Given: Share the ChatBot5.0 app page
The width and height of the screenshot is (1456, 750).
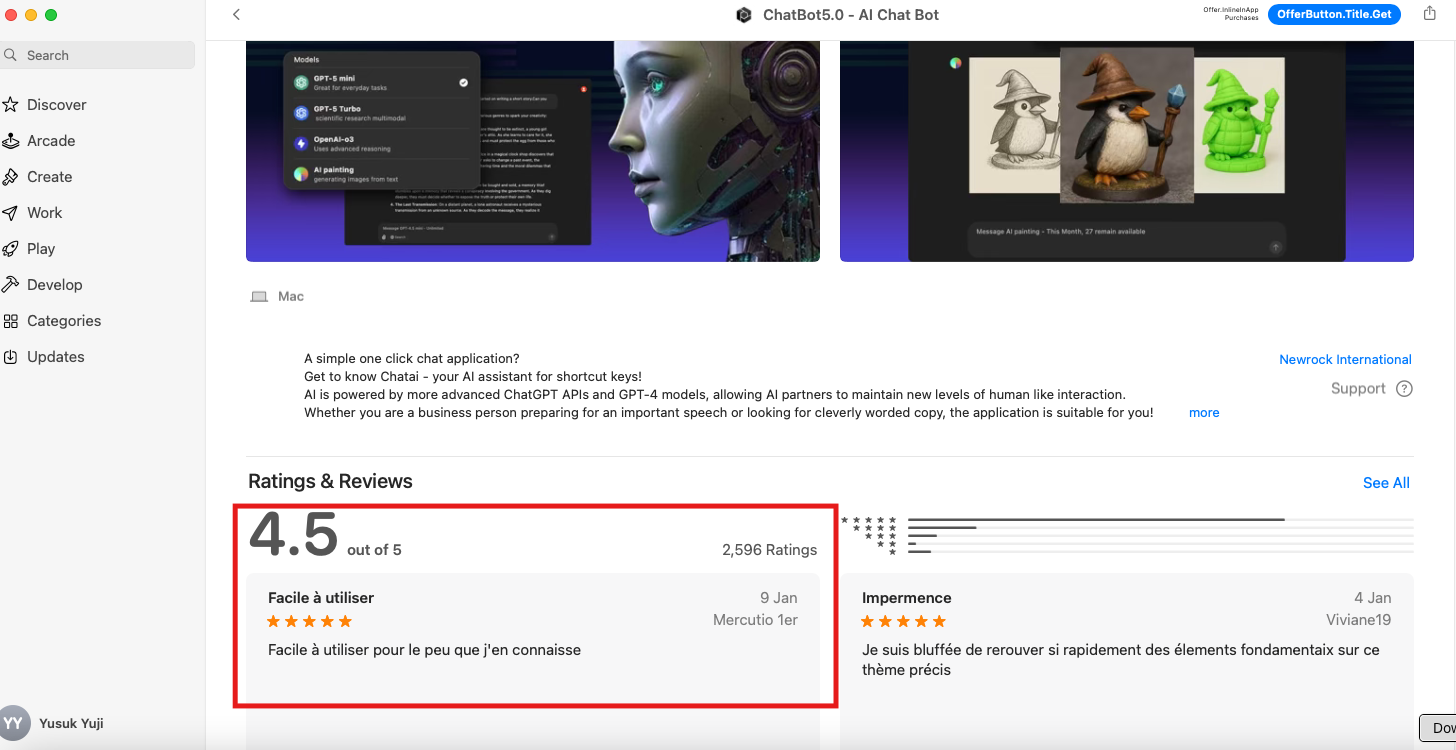Looking at the screenshot, I should coord(1429,15).
